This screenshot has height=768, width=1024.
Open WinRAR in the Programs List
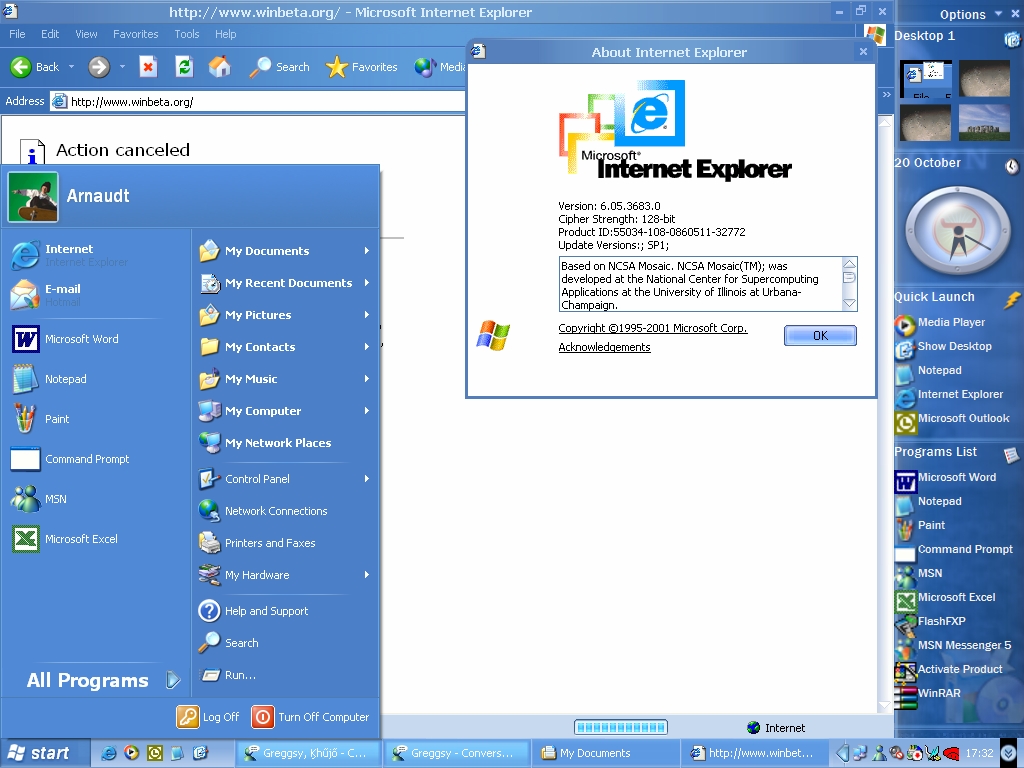click(x=938, y=693)
